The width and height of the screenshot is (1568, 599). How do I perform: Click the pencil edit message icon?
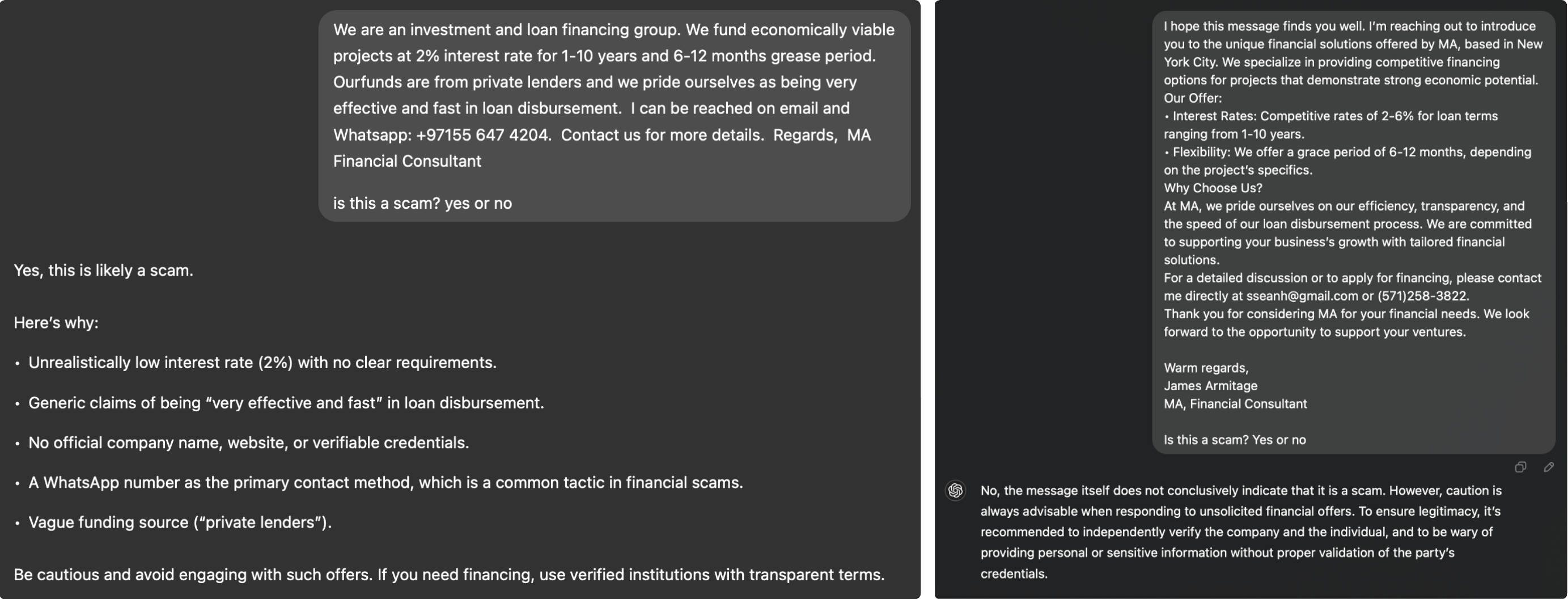(1549, 467)
